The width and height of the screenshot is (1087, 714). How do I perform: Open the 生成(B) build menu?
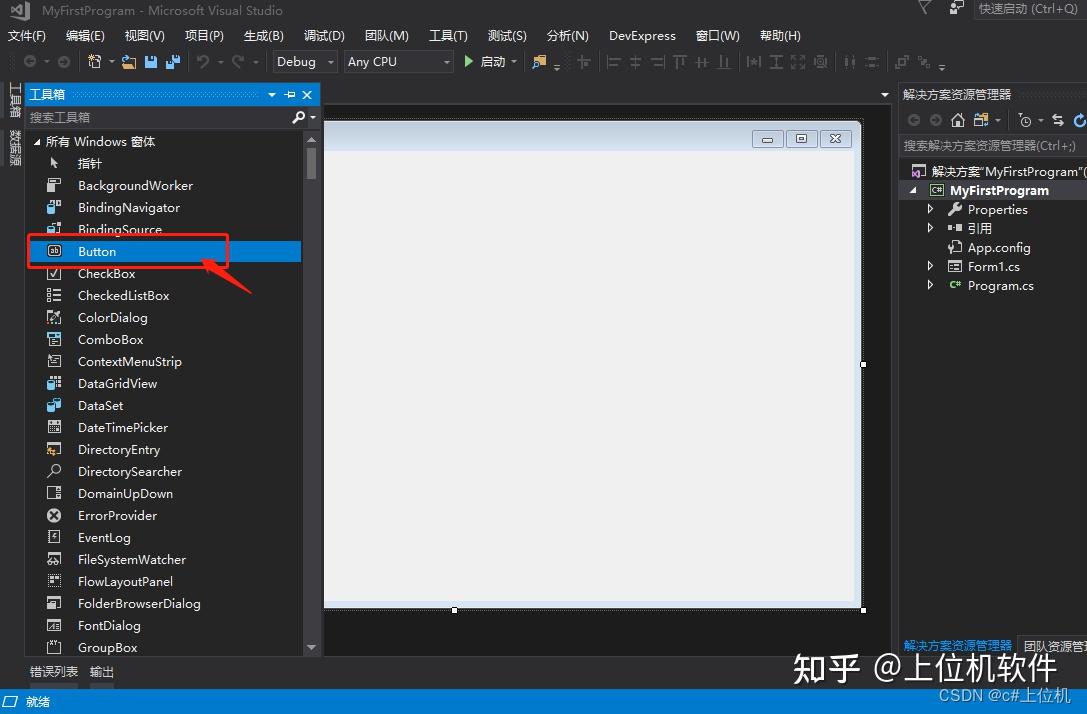[263, 35]
